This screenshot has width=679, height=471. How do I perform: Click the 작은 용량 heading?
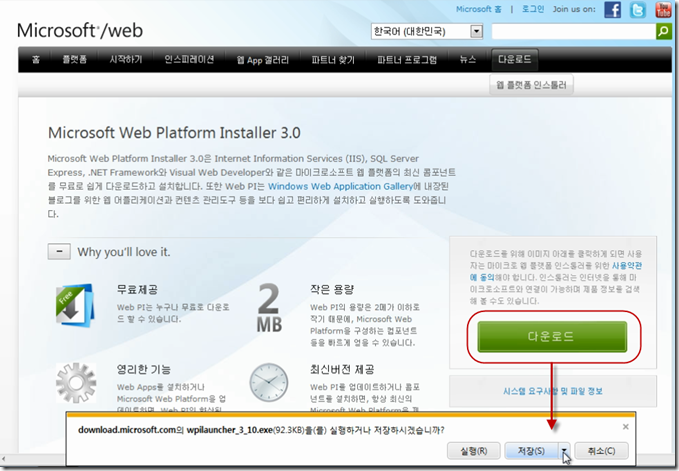click(332, 289)
